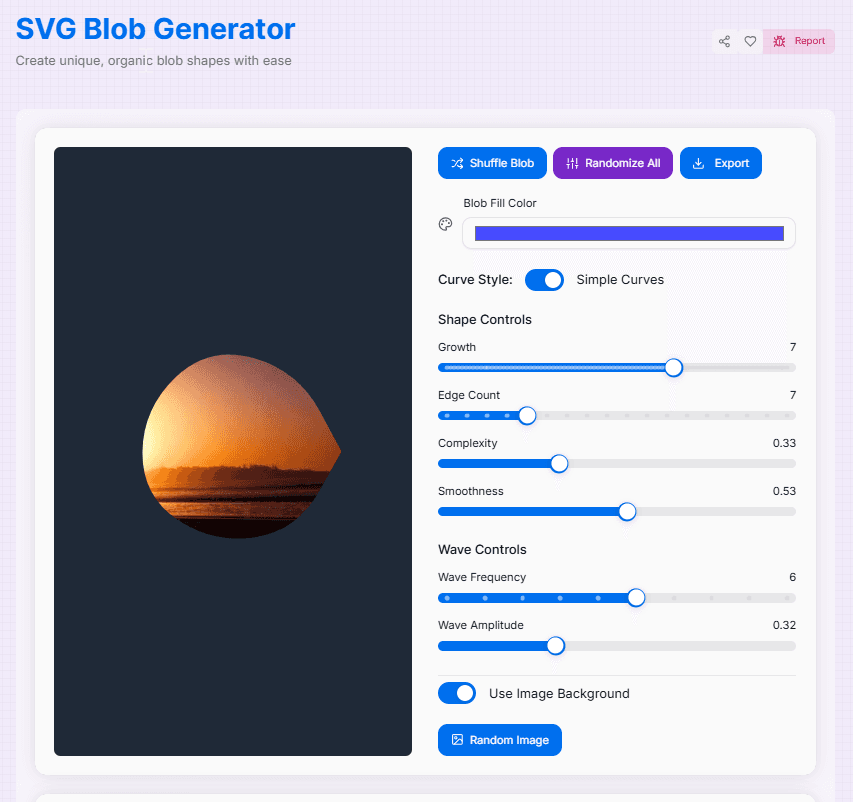The width and height of the screenshot is (853, 802).
Task: Click the heart icon to favorite the tool
Action: pos(750,41)
